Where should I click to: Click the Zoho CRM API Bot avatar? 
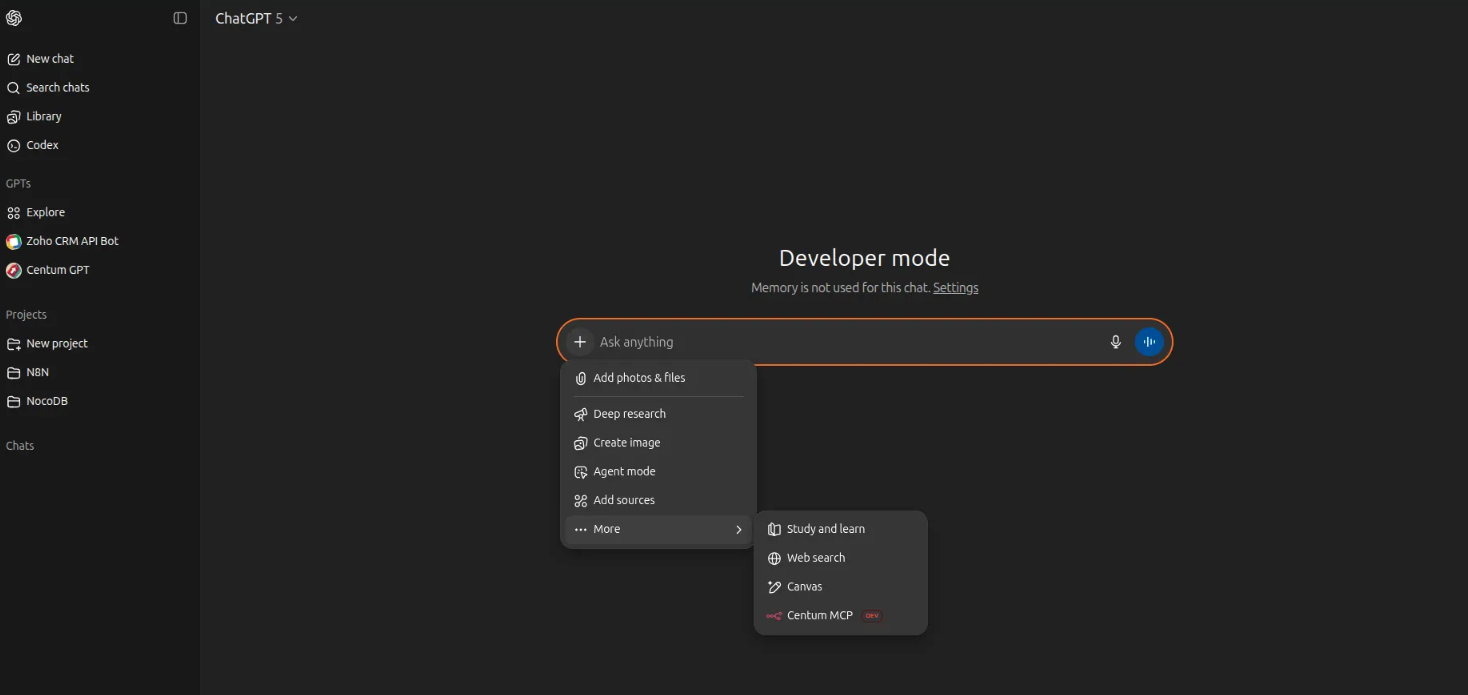[x=14, y=241]
